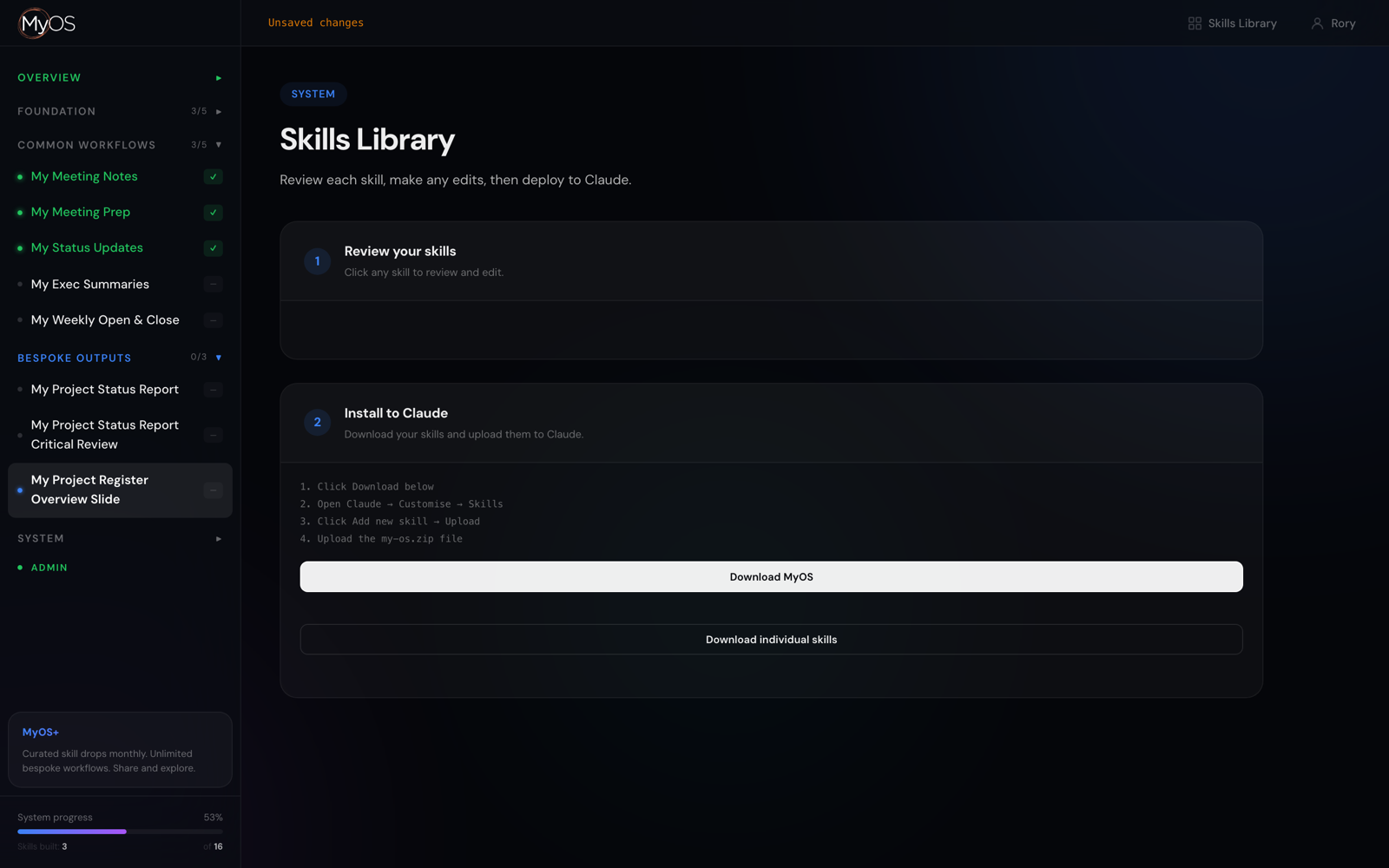Click the Bespoke Outputs 0/3 count
The height and width of the screenshot is (868, 1389).
click(x=199, y=357)
